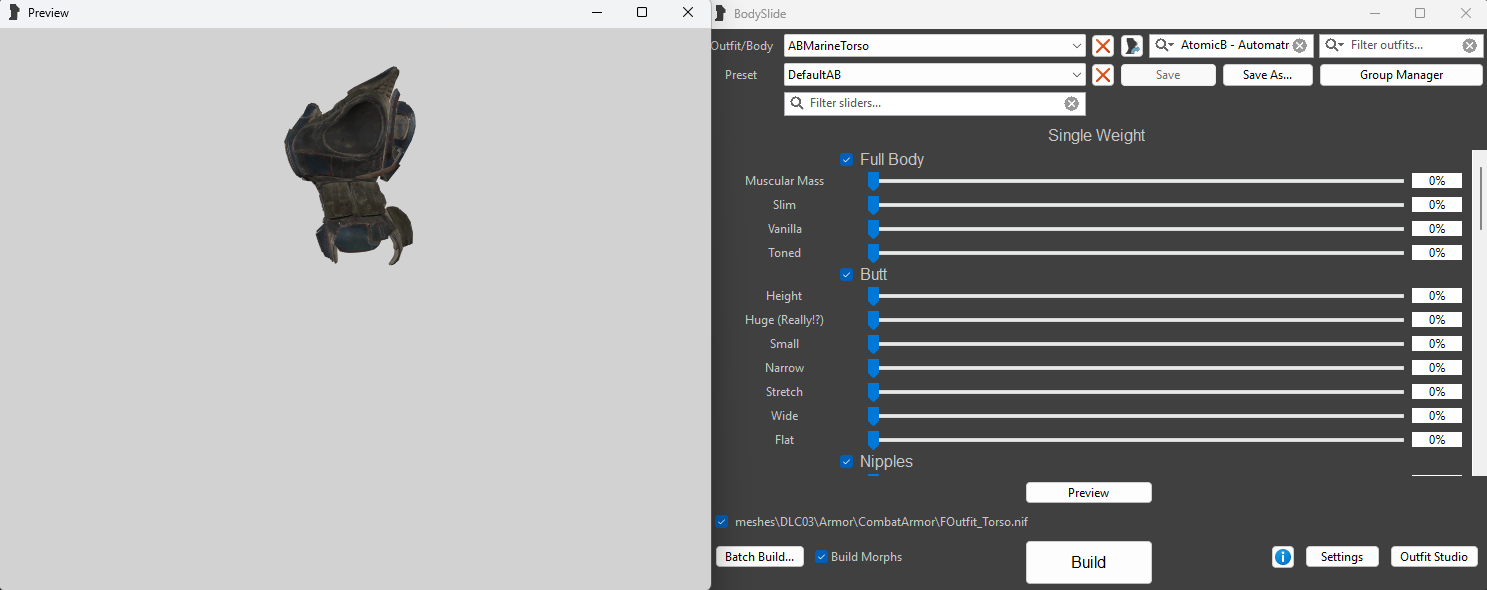Image resolution: width=1487 pixels, height=590 pixels.
Task: Click the Wide slider handle
Action: click(x=873, y=416)
